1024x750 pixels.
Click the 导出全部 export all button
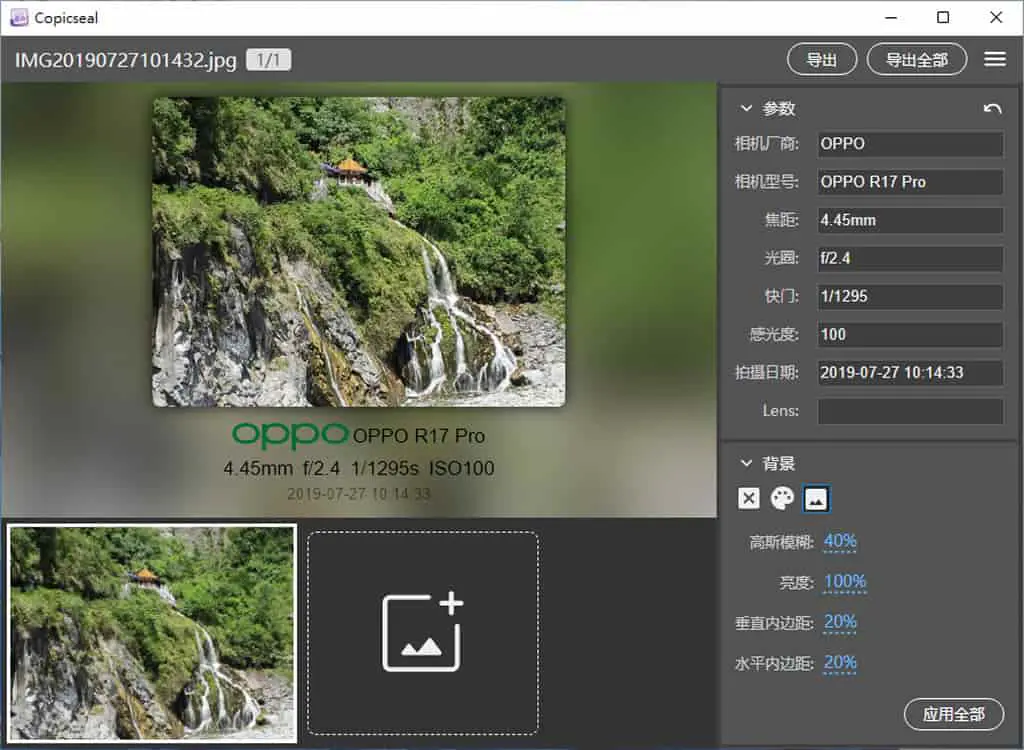pyautogui.click(x=916, y=60)
